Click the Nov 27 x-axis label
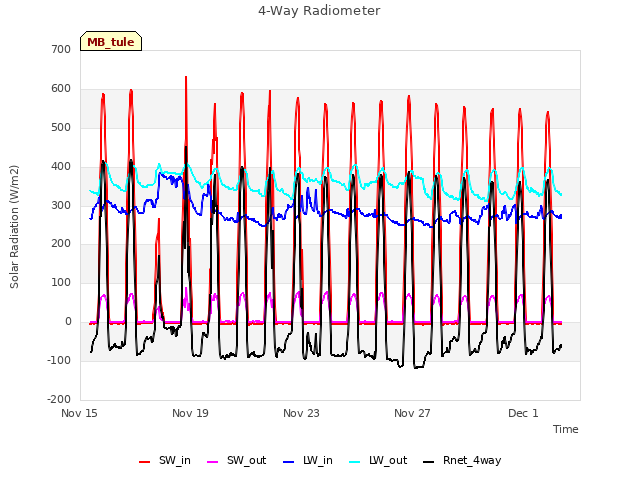The width and height of the screenshot is (640, 480). pyautogui.click(x=412, y=413)
